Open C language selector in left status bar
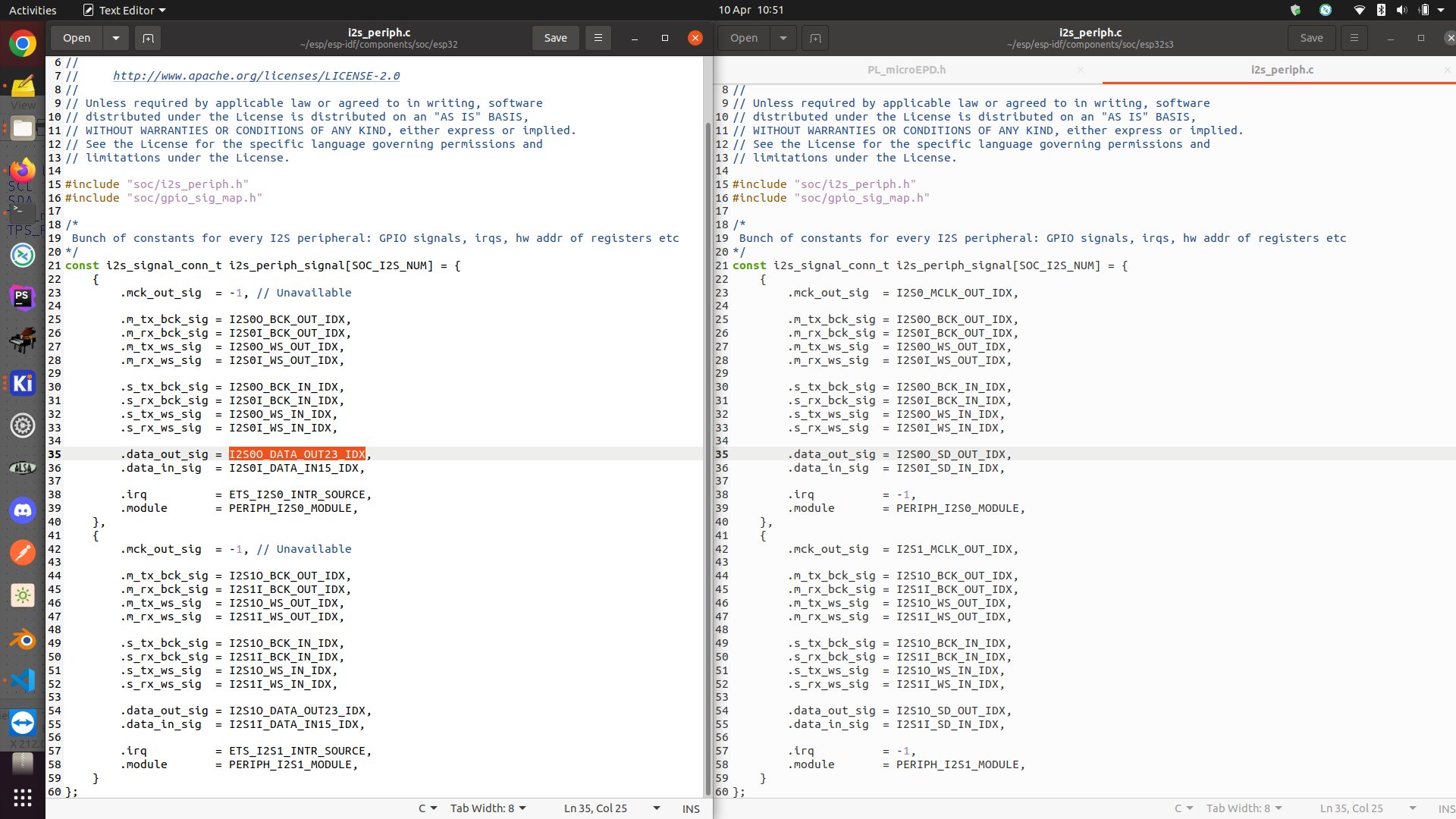Viewport: 1456px width, 819px height. [427, 808]
